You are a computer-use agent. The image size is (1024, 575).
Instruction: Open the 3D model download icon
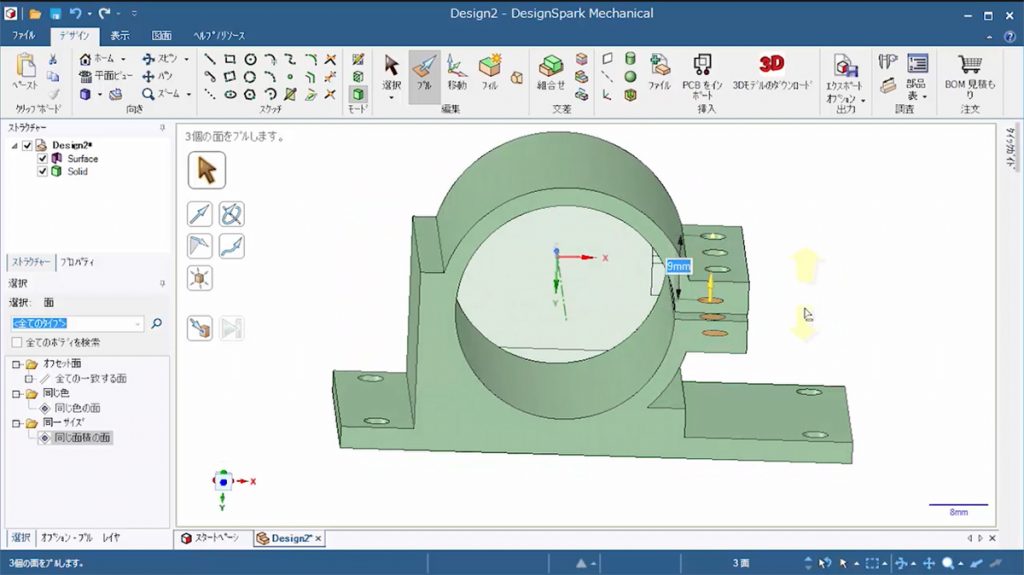pyautogui.click(x=771, y=65)
